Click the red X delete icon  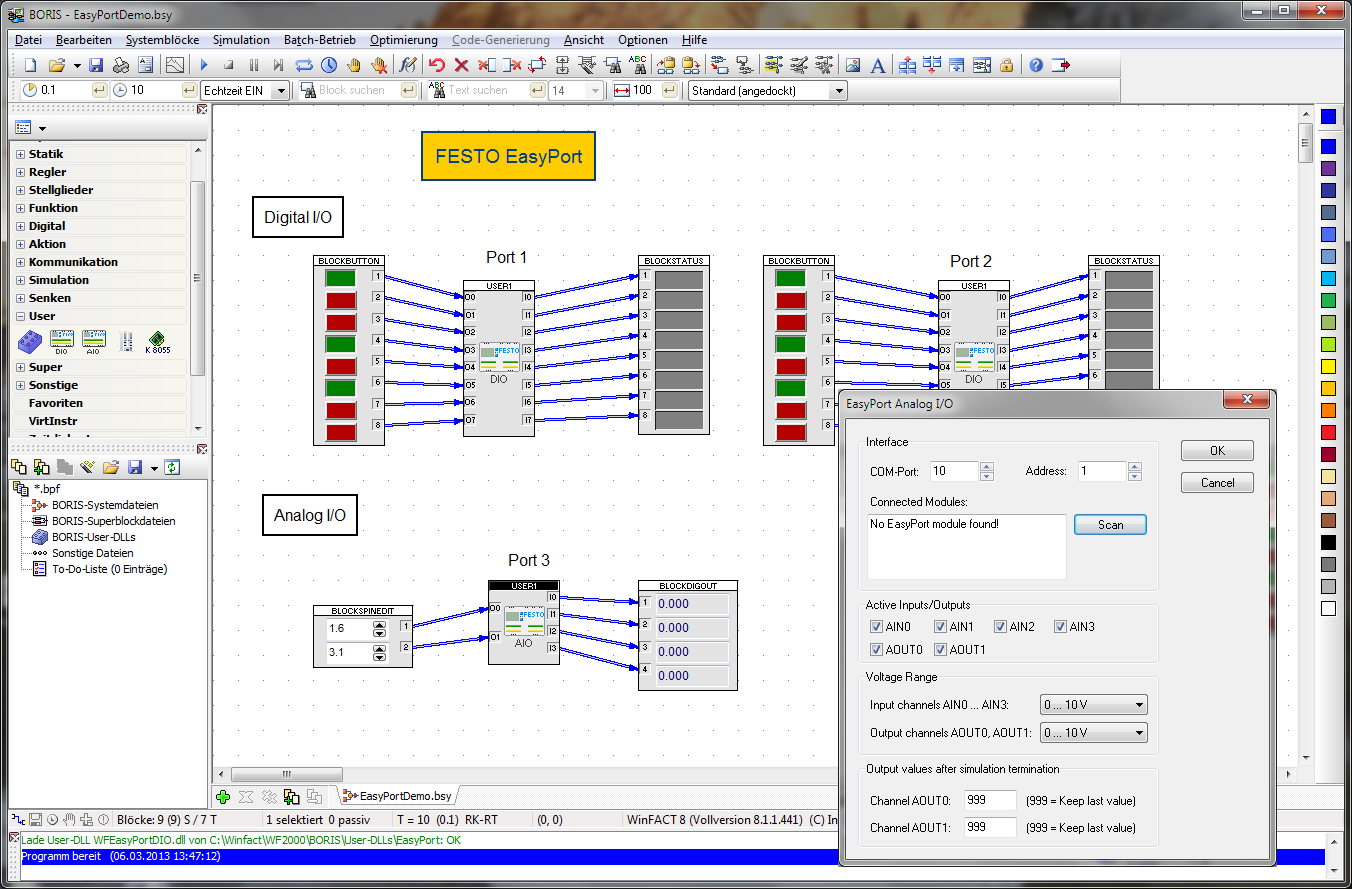coord(461,65)
